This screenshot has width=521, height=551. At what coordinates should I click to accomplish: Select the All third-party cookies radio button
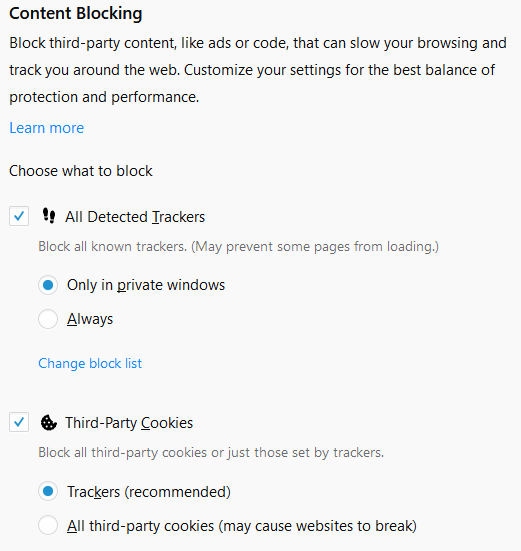48,525
